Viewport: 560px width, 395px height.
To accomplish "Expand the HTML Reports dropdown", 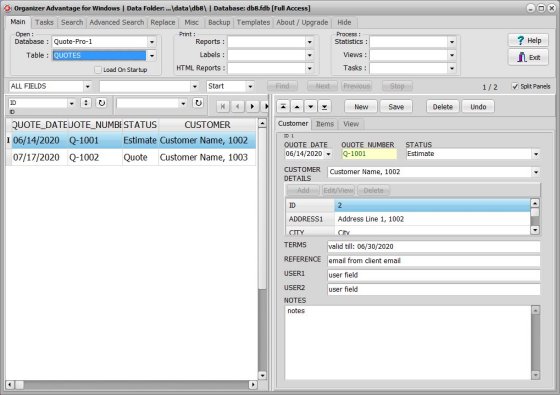I will pos(310,68).
